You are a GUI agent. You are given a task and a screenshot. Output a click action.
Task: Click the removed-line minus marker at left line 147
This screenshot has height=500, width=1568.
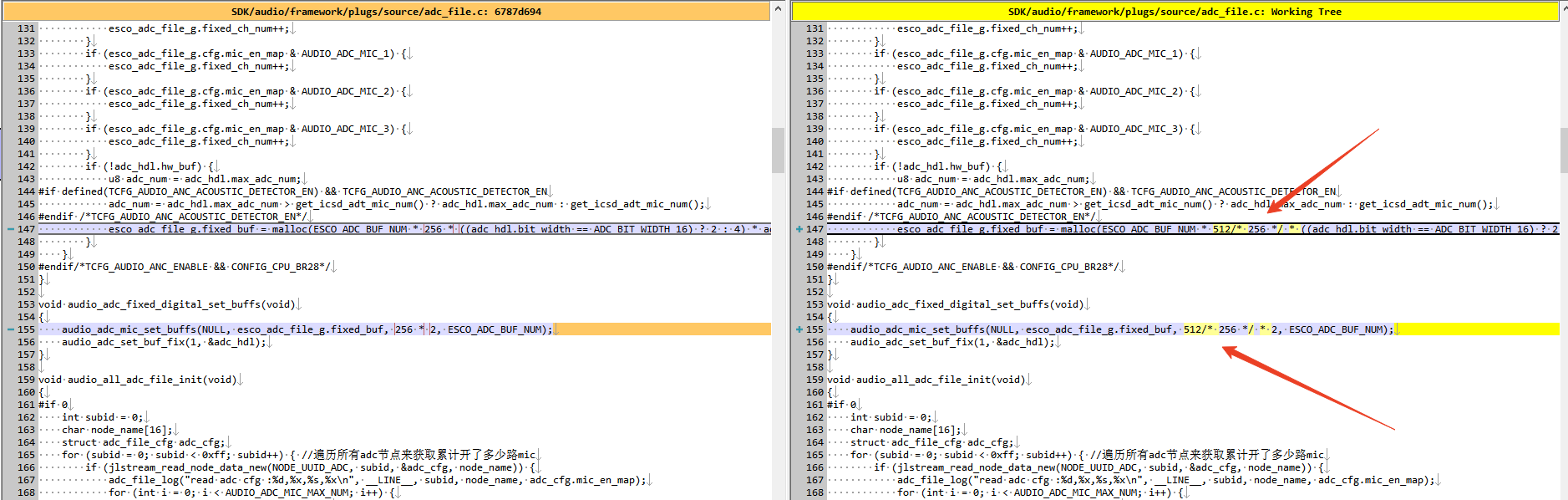10,229
